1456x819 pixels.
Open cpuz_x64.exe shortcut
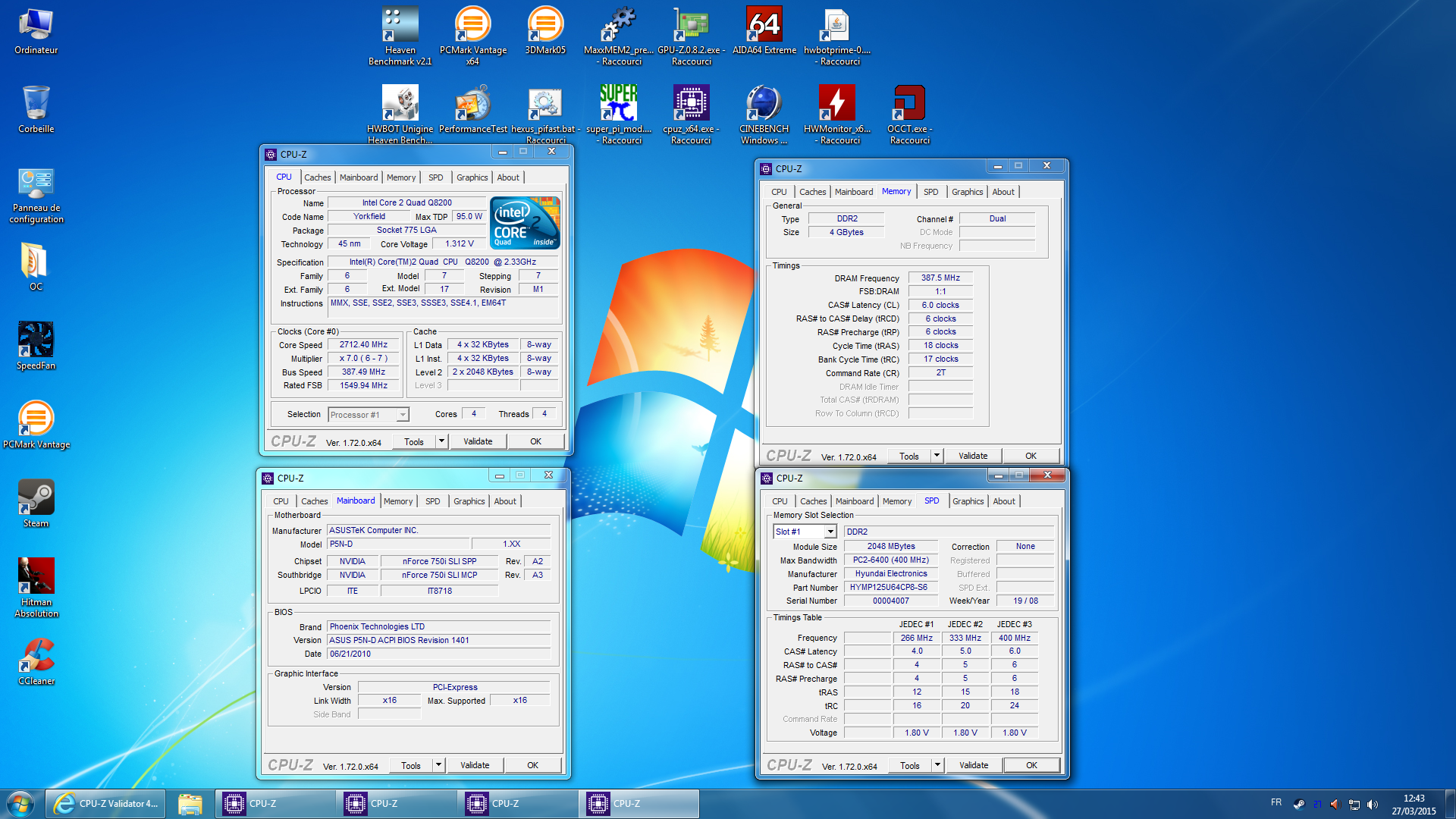tap(691, 115)
